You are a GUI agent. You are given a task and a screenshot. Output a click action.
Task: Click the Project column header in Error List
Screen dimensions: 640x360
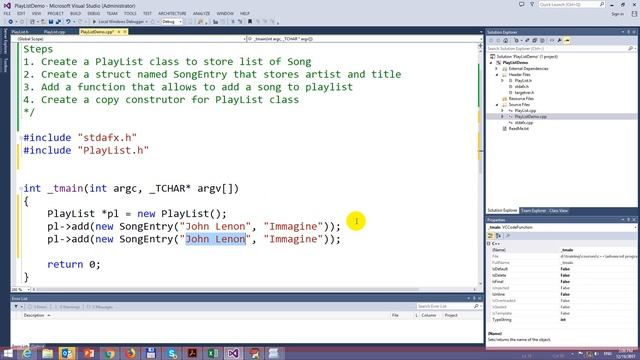pyautogui.click(x=451, y=316)
